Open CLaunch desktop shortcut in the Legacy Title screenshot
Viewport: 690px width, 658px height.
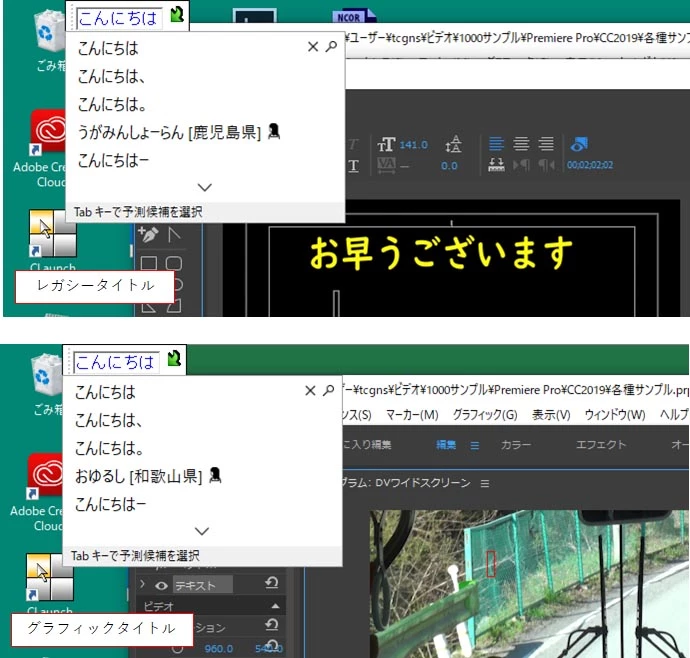[53, 233]
